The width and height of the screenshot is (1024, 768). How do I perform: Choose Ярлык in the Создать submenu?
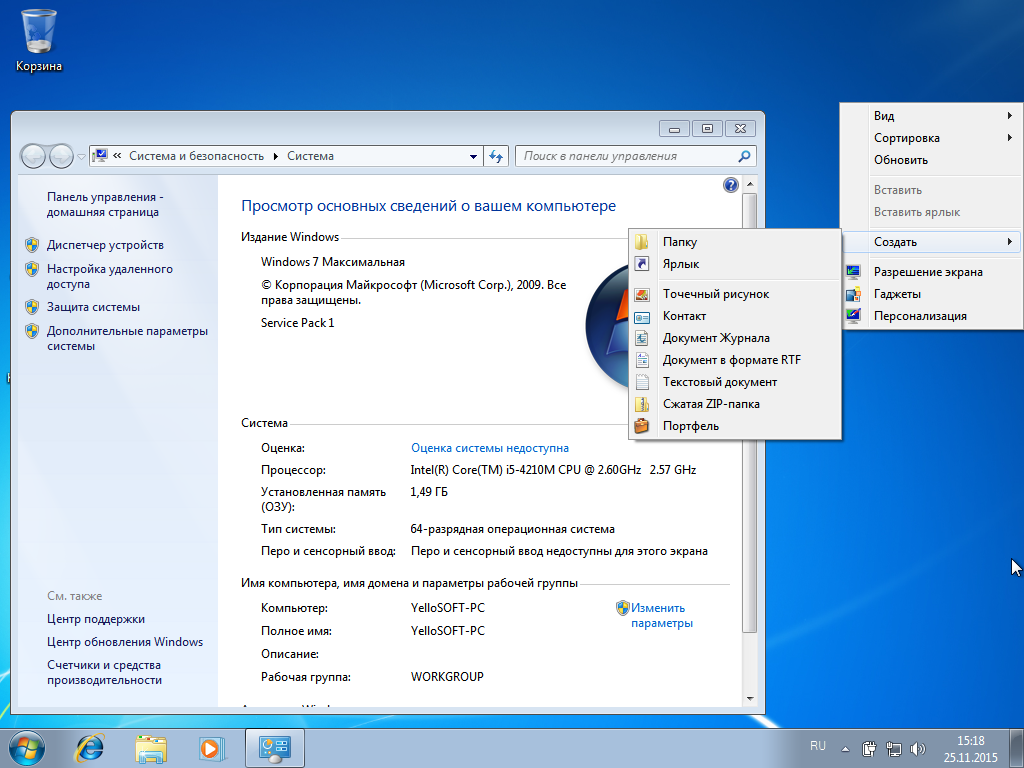735,264
